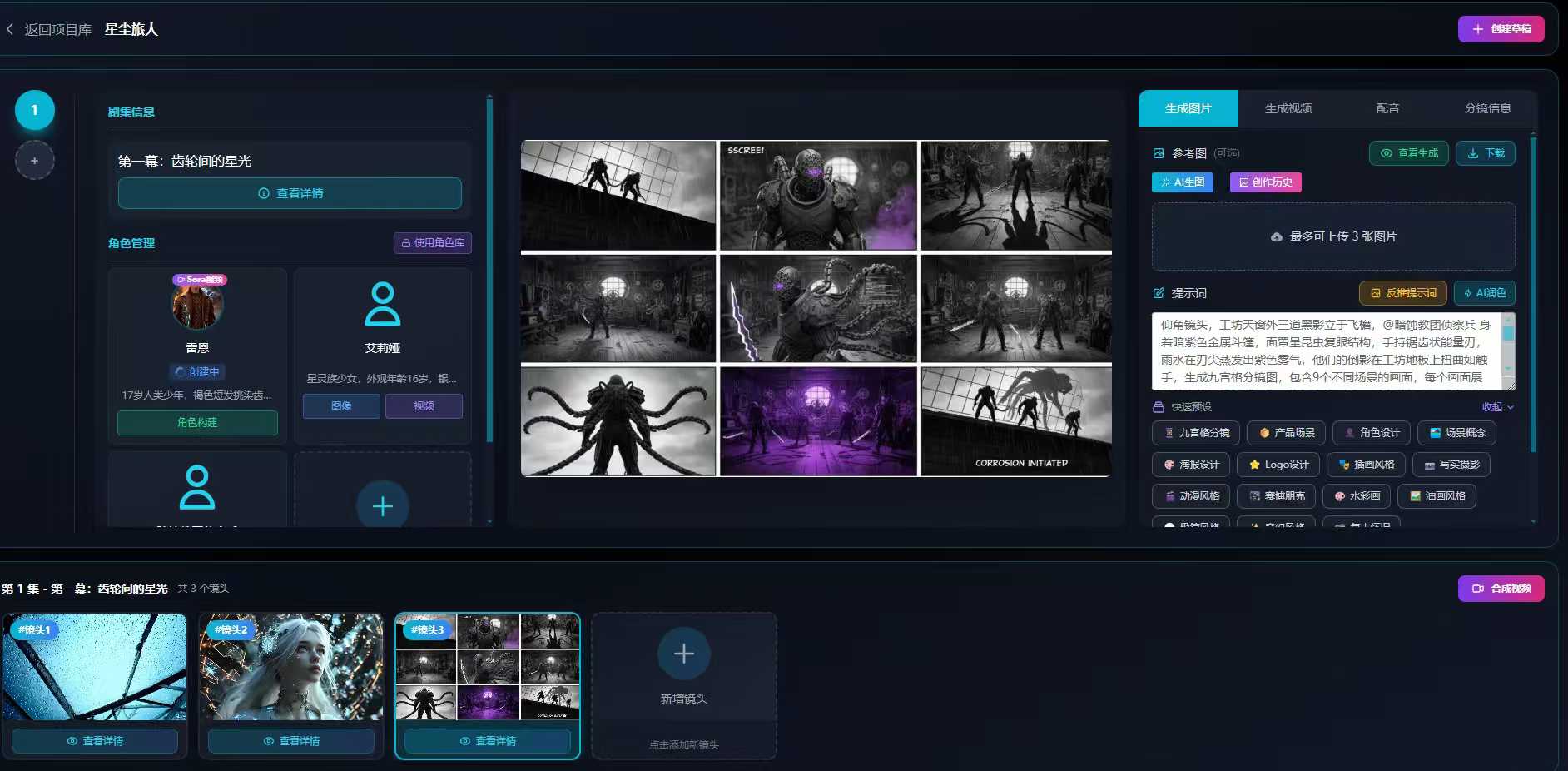Click the 合成视频 button
This screenshot has width=1568, height=771.
tap(1501, 589)
